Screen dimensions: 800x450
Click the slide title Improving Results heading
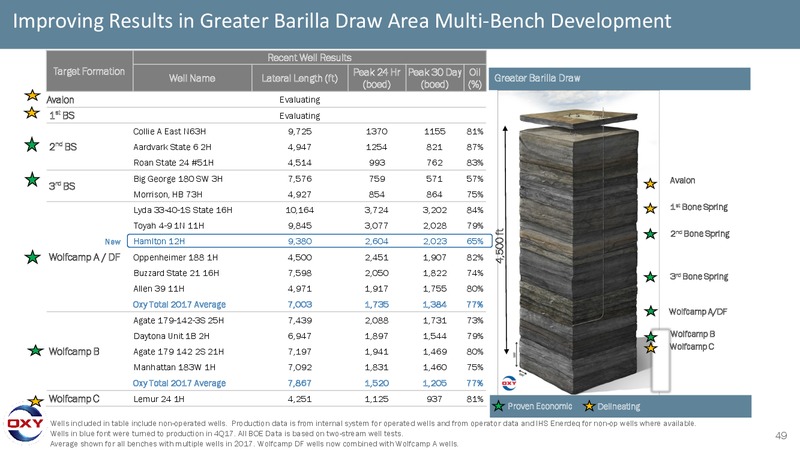coord(342,21)
